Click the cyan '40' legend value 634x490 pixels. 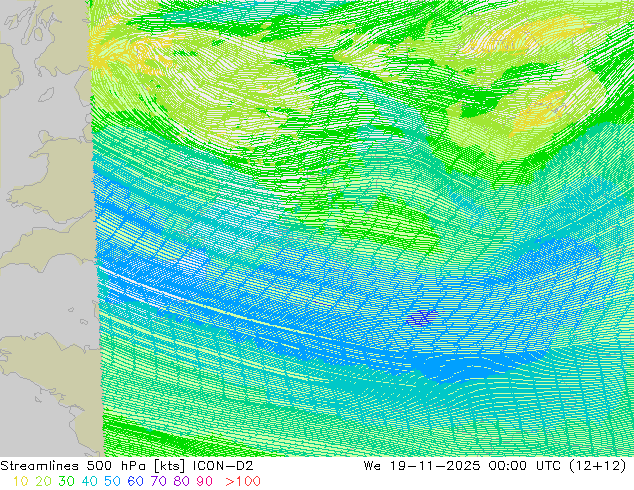point(89,481)
